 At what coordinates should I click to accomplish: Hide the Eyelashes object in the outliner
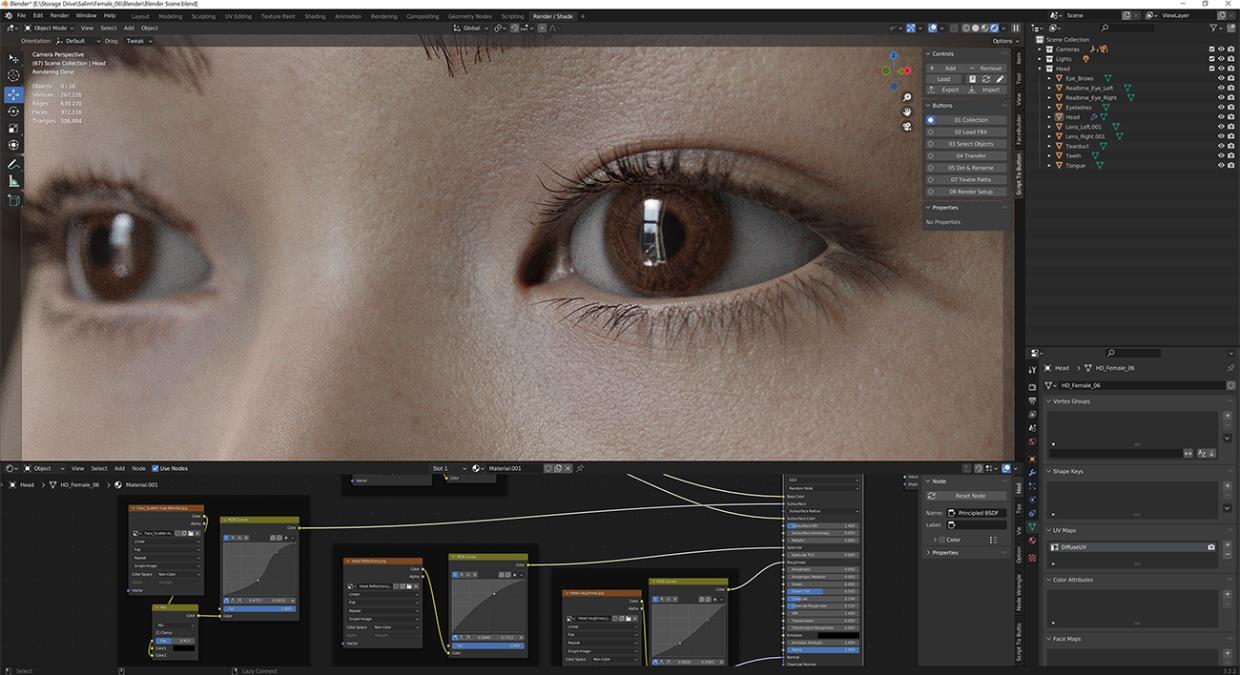tap(1221, 107)
